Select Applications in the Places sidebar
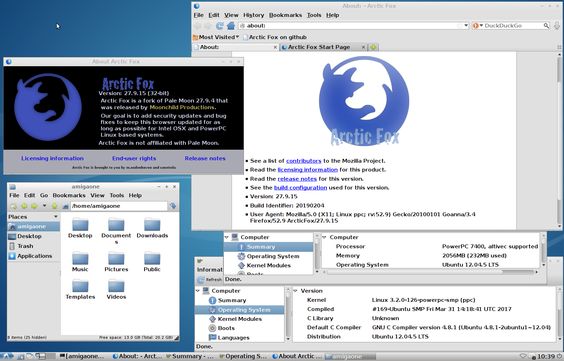 [x=34, y=256]
